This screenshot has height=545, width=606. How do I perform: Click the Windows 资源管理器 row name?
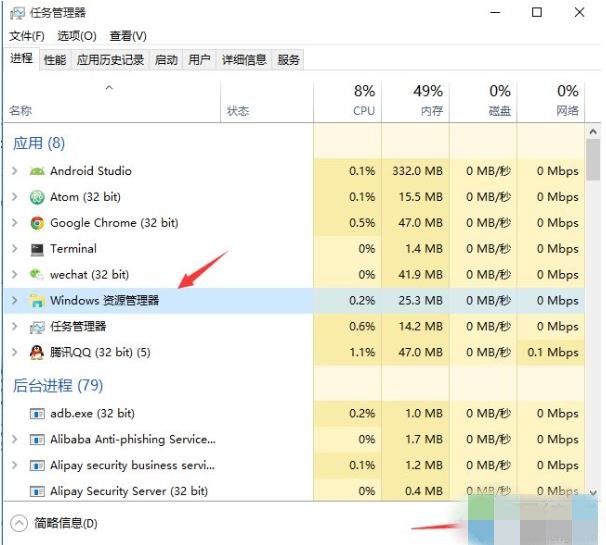click(104, 300)
